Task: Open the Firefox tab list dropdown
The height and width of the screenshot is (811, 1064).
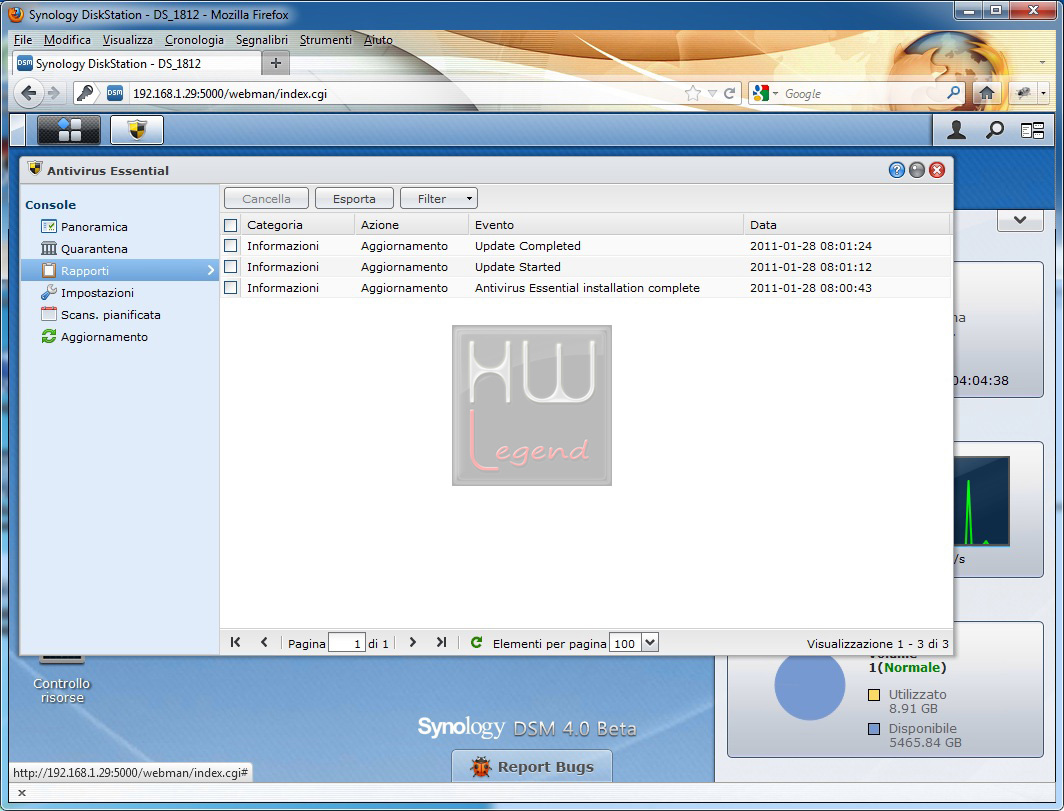Action: point(1042,62)
